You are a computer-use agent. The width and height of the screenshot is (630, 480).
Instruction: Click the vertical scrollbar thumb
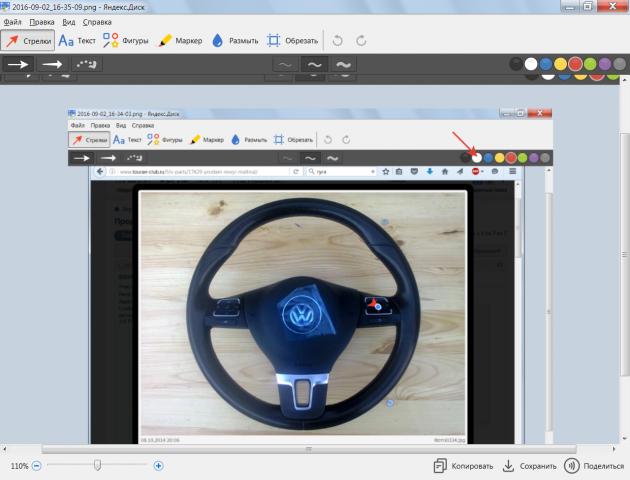625,254
